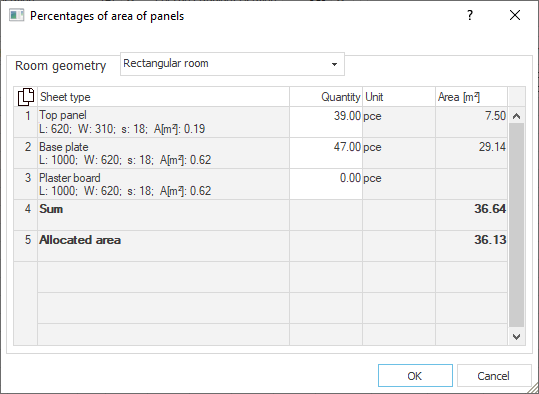Click the copy table icon in header

(x=26, y=97)
